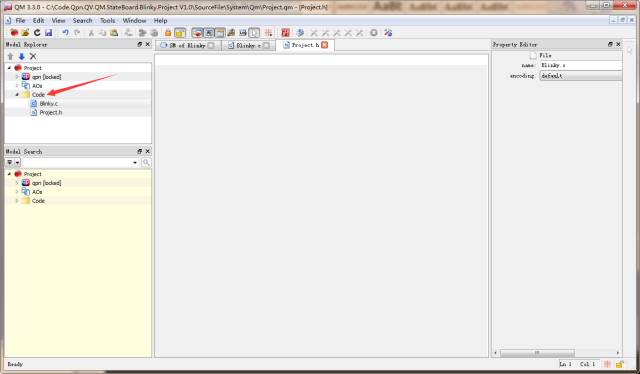
Task: Float the Model Explorer panel
Action: pos(140,44)
